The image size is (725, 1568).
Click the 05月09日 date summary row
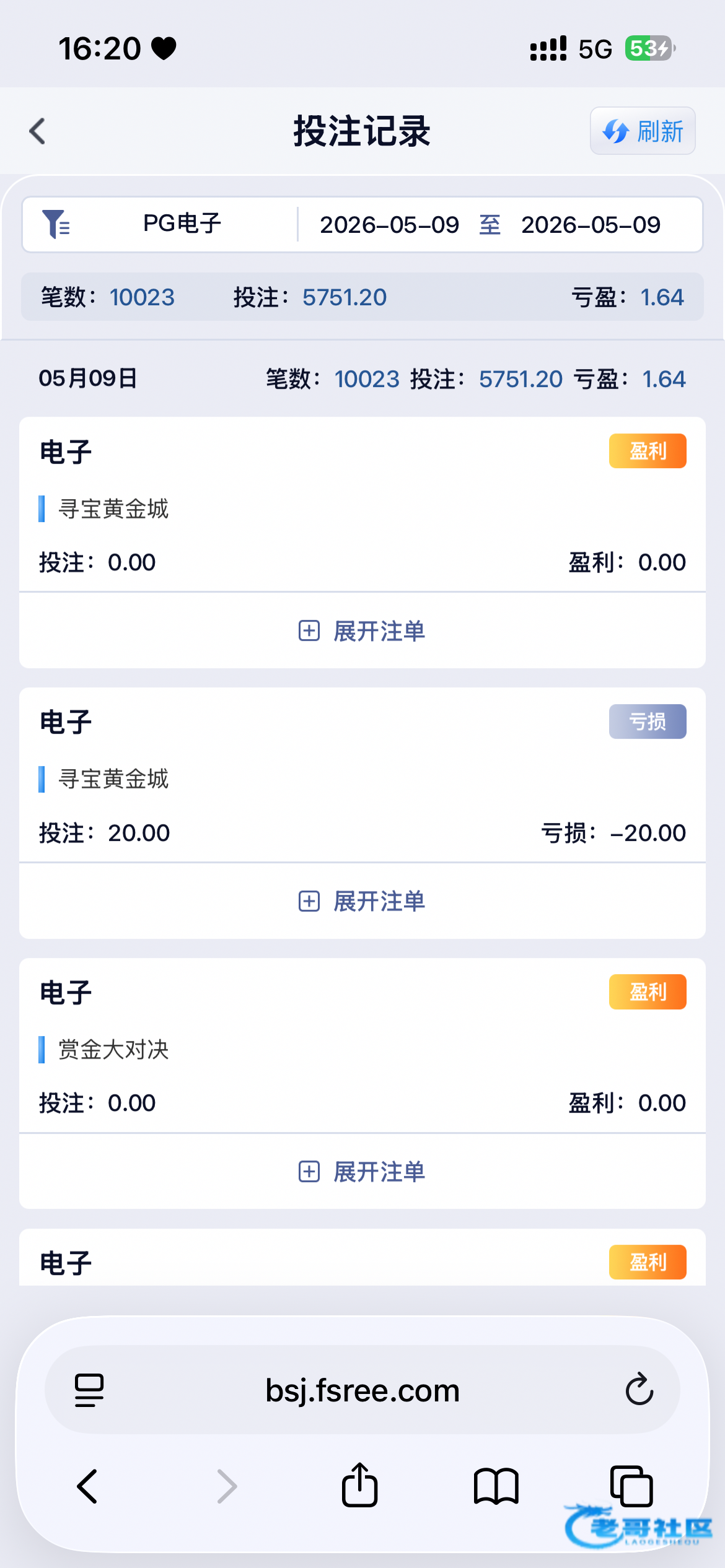pos(362,378)
